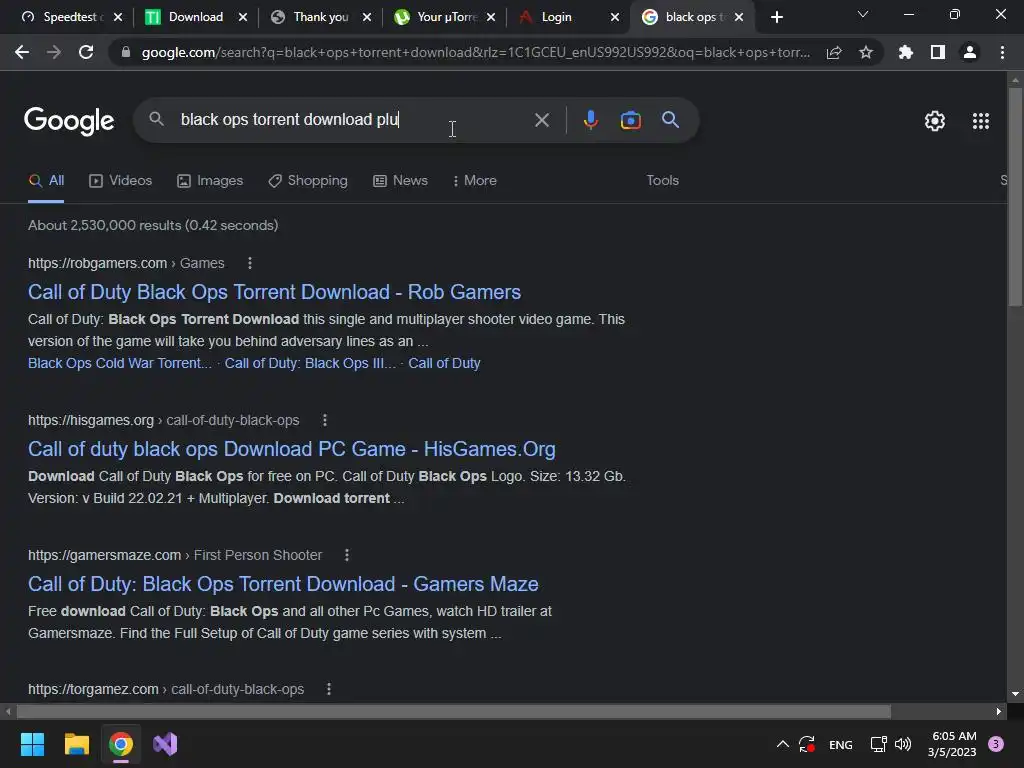
Task: Start voice search with the microphone
Action: [590, 120]
